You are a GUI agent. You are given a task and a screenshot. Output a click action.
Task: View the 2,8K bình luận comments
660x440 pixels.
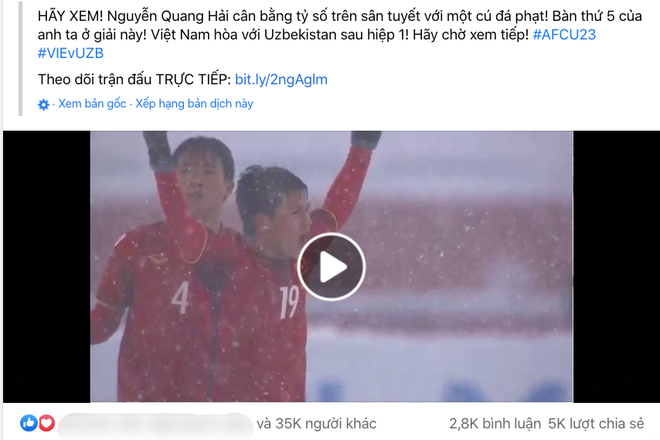coord(495,424)
